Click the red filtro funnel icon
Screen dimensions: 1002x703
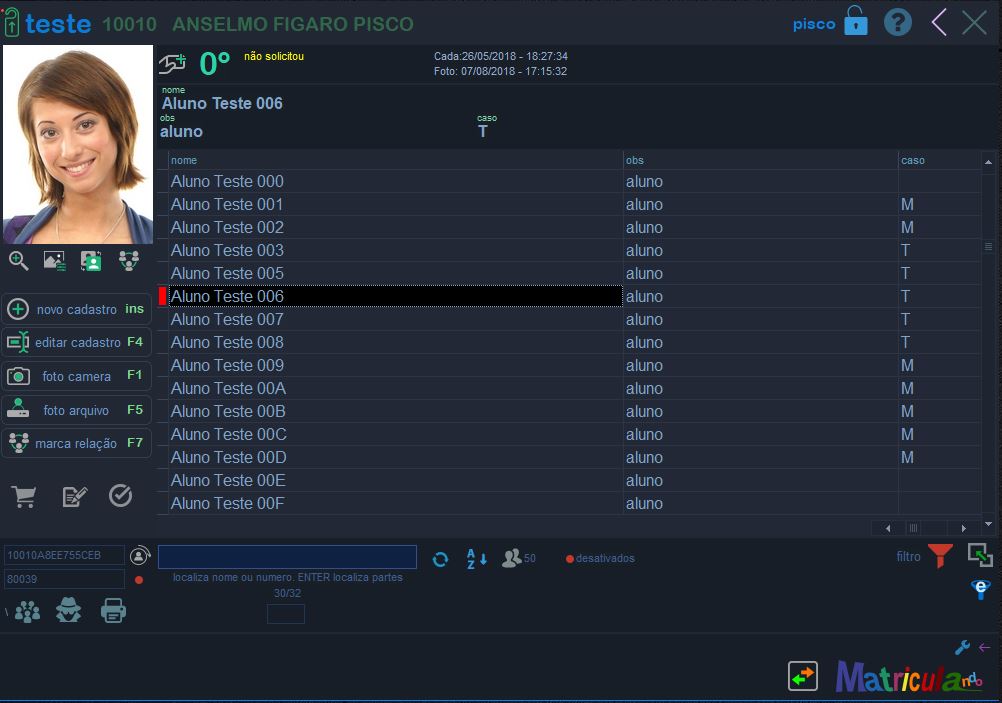[x=940, y=557]
